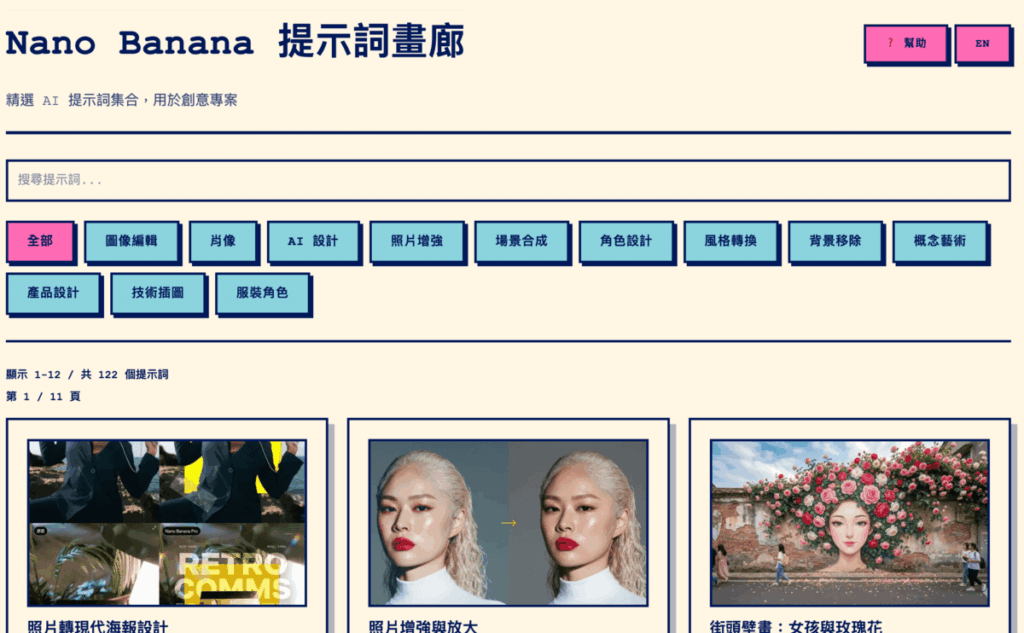Open the RETRO COMMS poster thumbnail
The height and width of the screenshot is (633, 1024).
coord(167,523)
